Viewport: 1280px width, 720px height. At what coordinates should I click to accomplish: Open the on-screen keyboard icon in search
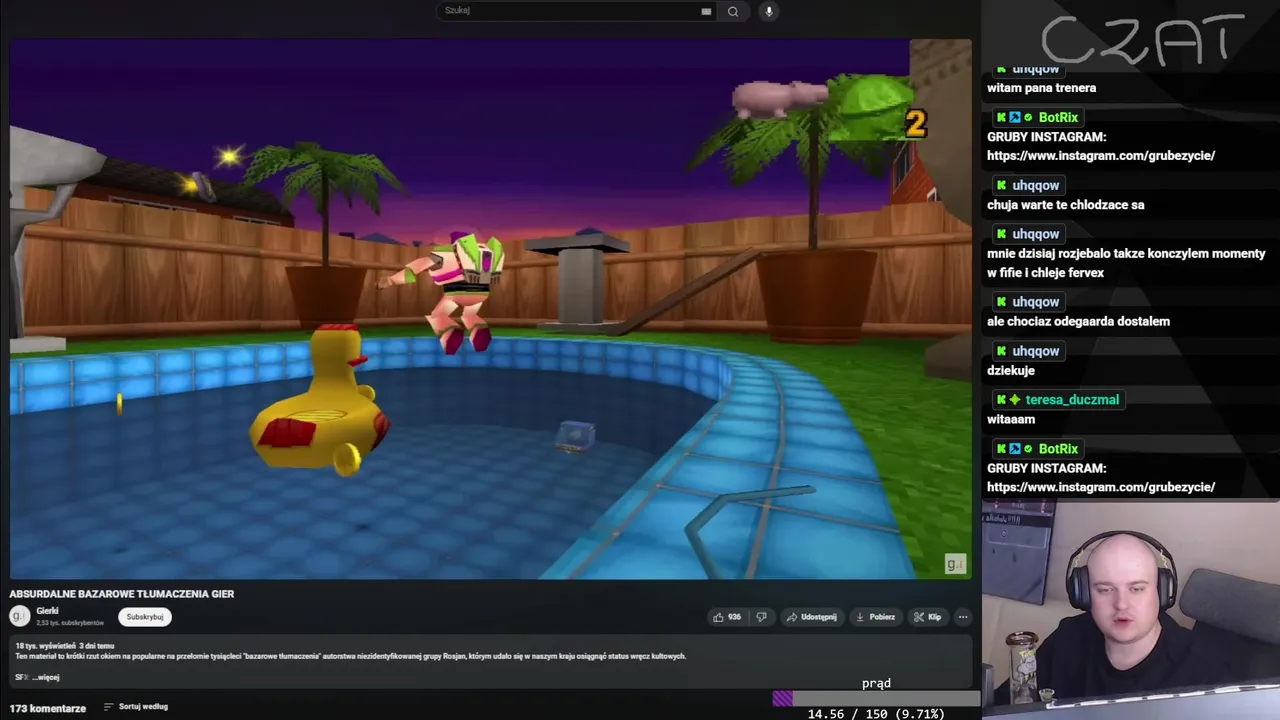(706, 11)
